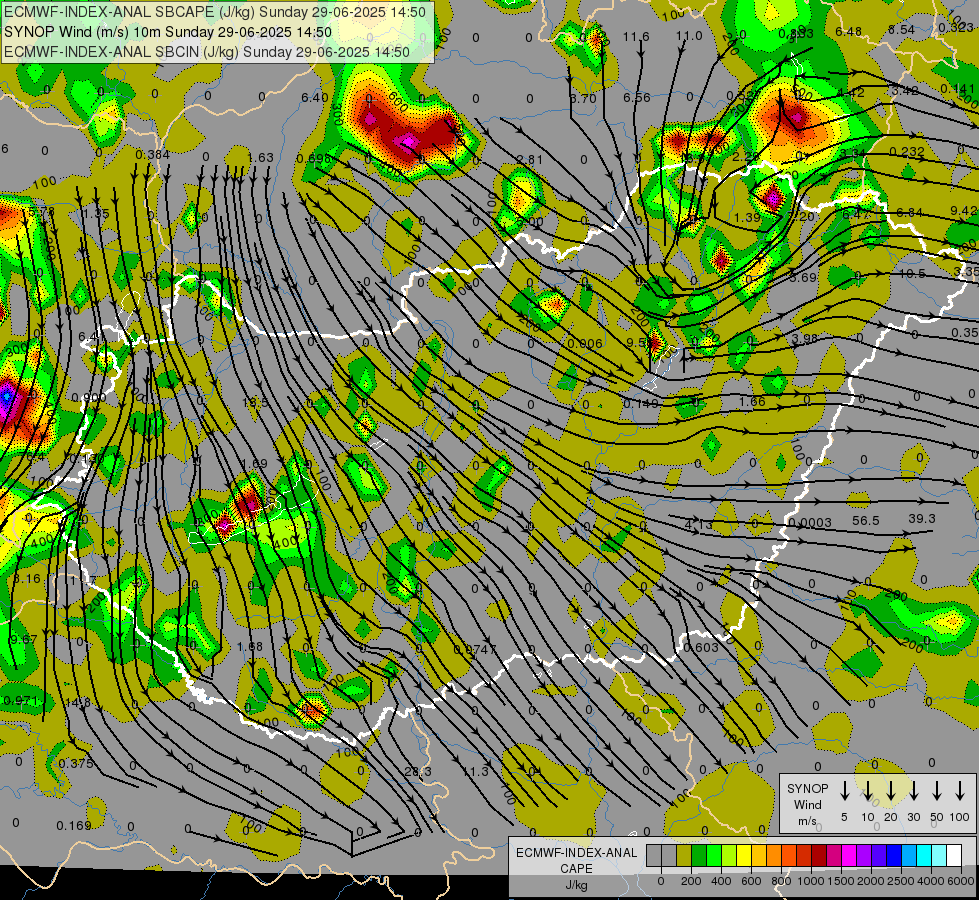This screenshot has width=979, height=900.
Task: Click the ECMWF-INDEX-ANAL CAPE legend label
Action: [576, 861]
